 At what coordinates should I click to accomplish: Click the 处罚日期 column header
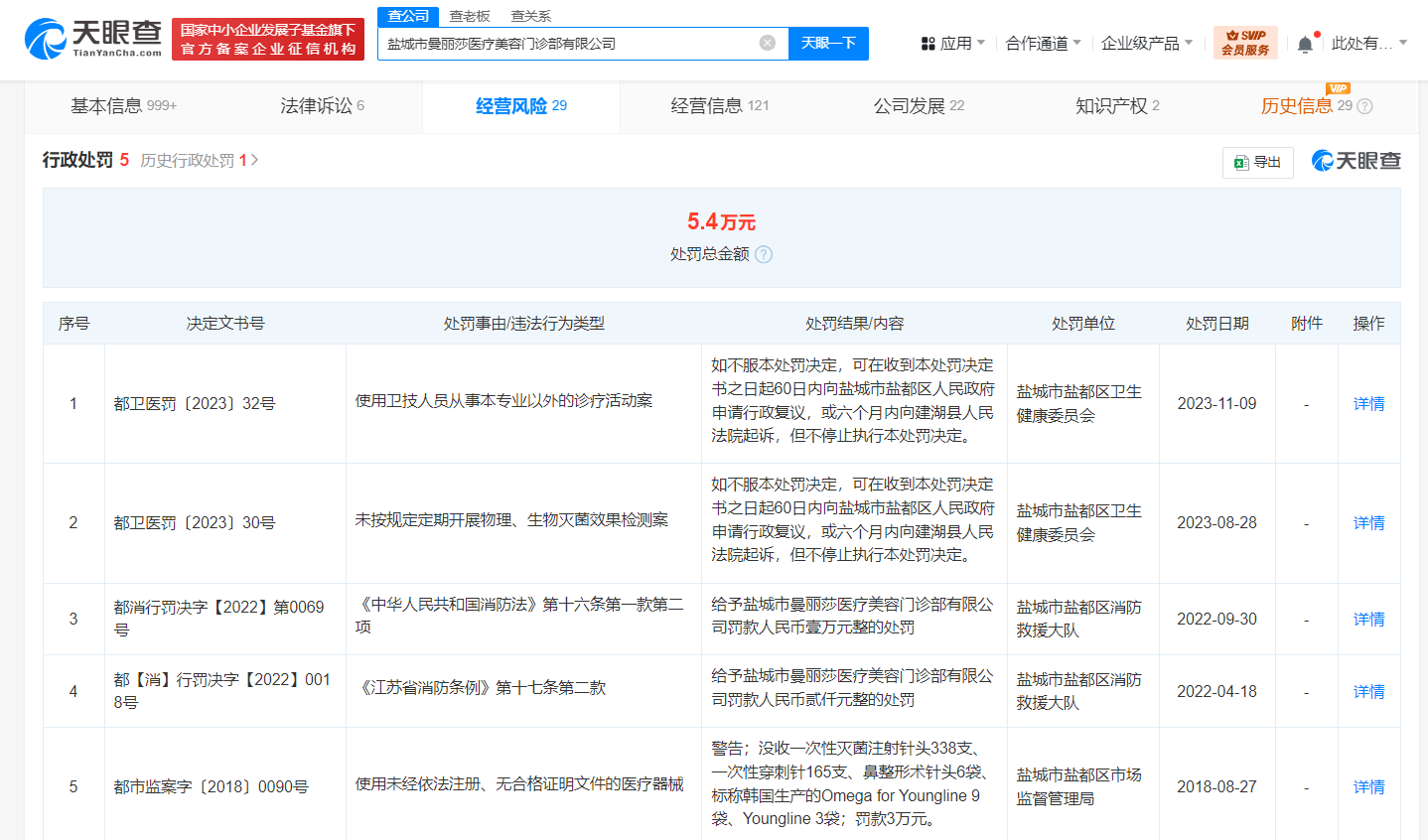1217,324
